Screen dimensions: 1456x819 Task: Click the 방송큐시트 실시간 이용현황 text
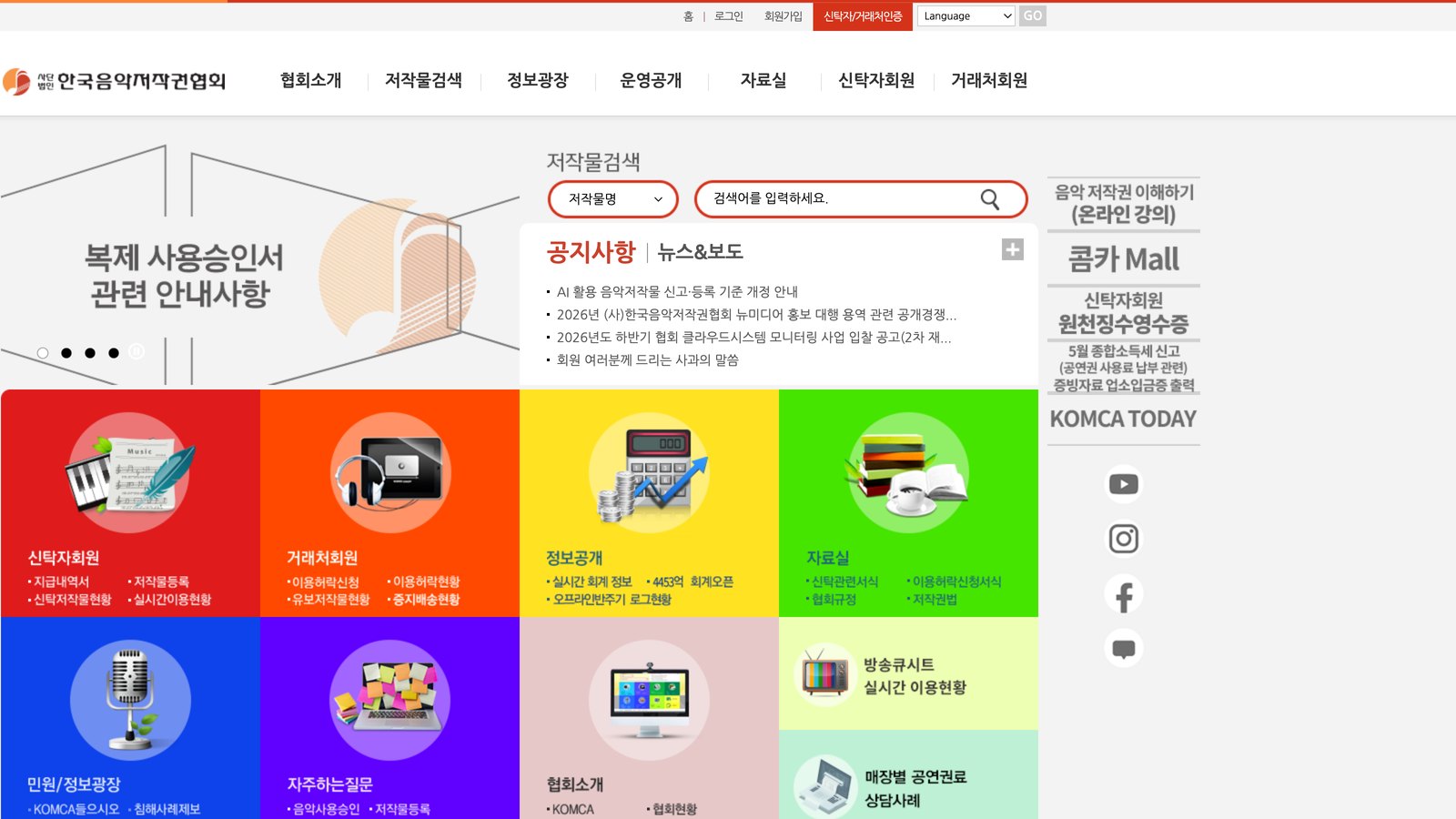click(915, 676)
